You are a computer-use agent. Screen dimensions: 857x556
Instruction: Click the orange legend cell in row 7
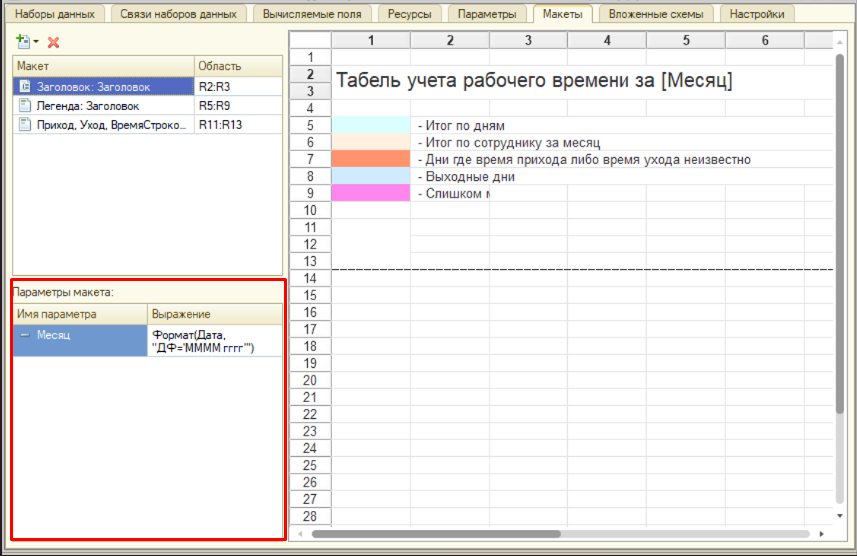click(x=371, y=159)
